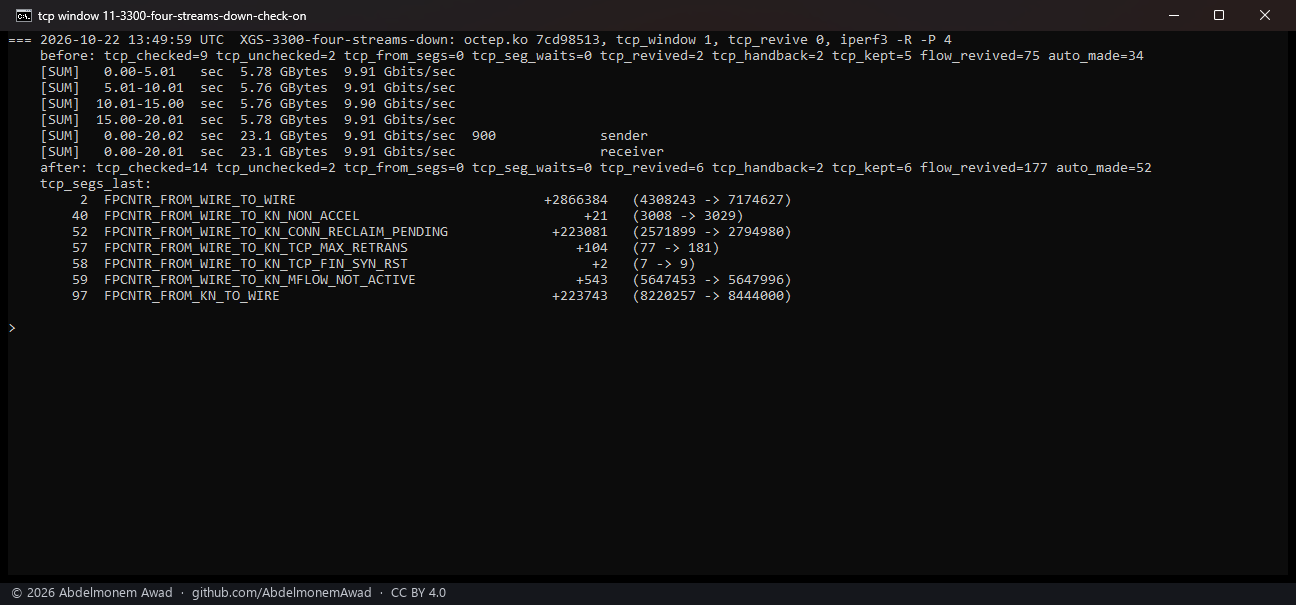Click counter 'FPCNTR_FROM_WIRE_TO_KN_NON_ACCEL'
This screenshot has width=1296, height=605.
232,216
